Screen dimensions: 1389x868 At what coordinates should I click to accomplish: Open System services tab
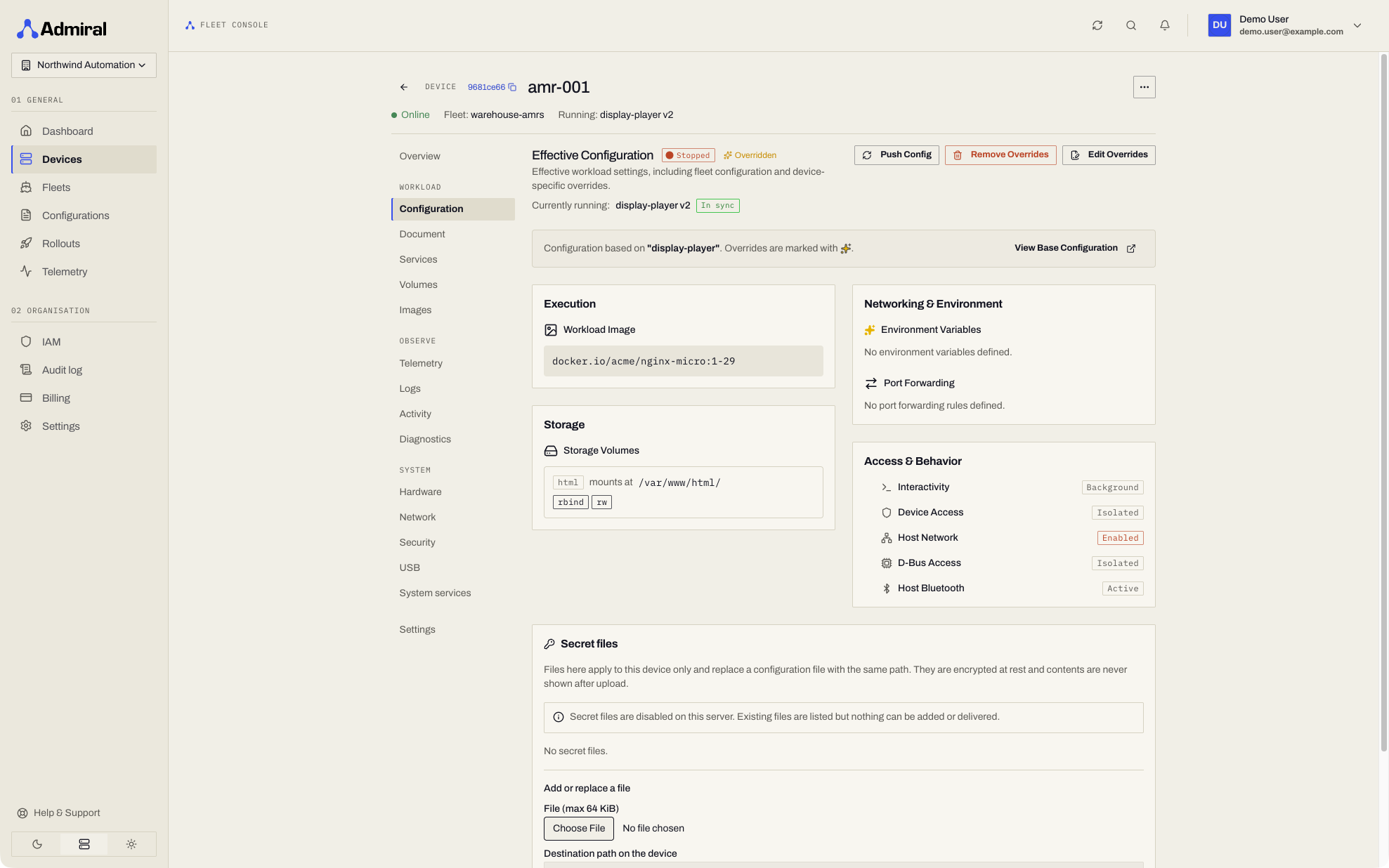pyautogui.click(x=453, y=593)
